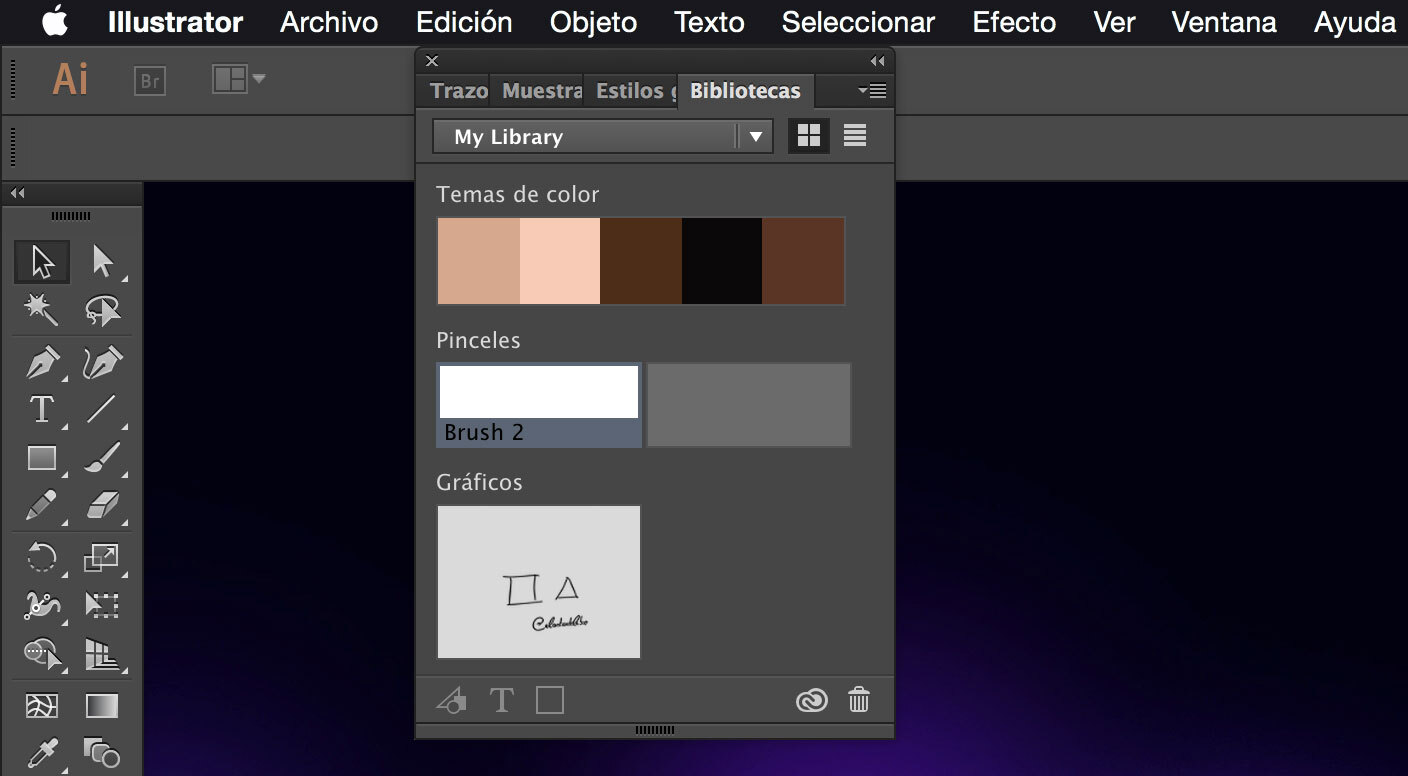Viewport: 1408px width, 776px height.
Task: Click the Creative Cloud sync icon
Action: (811, 701)
